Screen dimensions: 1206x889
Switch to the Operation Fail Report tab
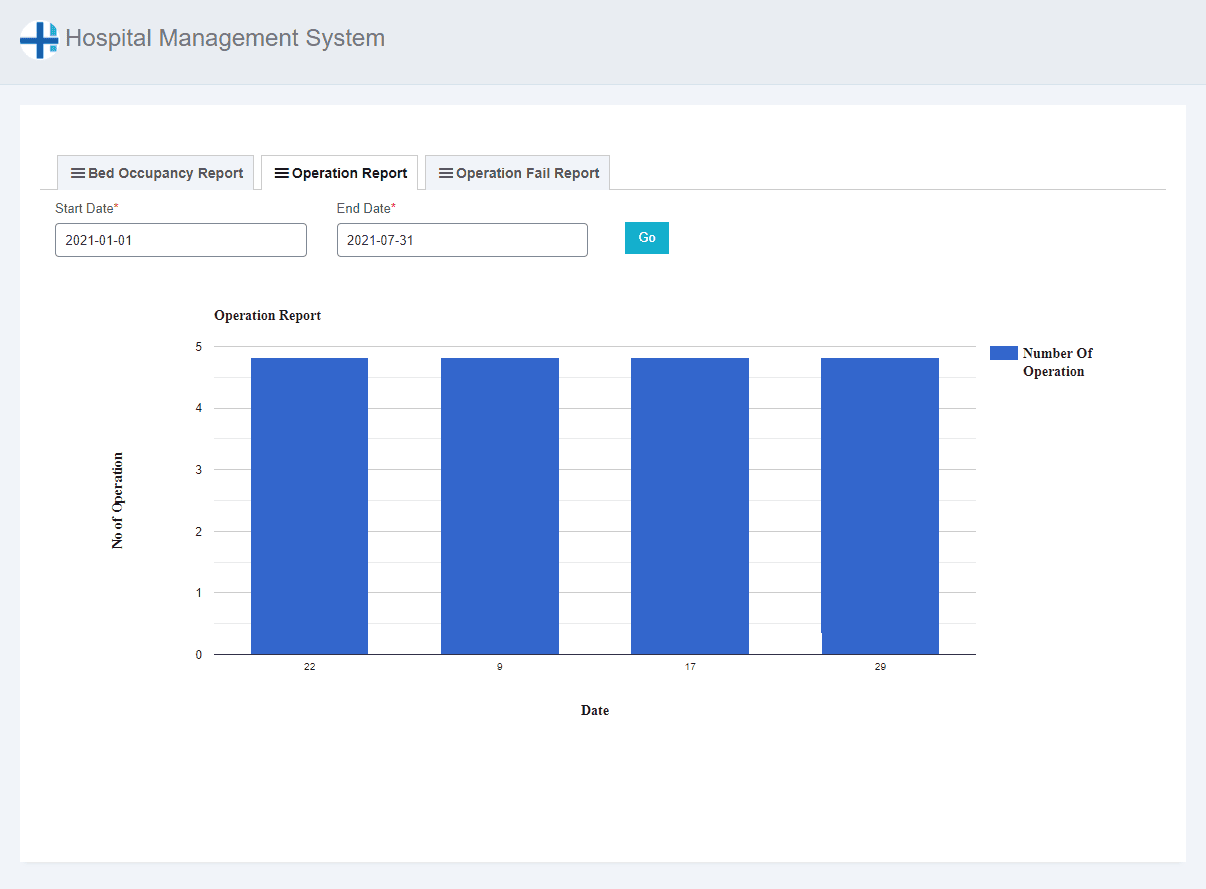click(527, 173)
